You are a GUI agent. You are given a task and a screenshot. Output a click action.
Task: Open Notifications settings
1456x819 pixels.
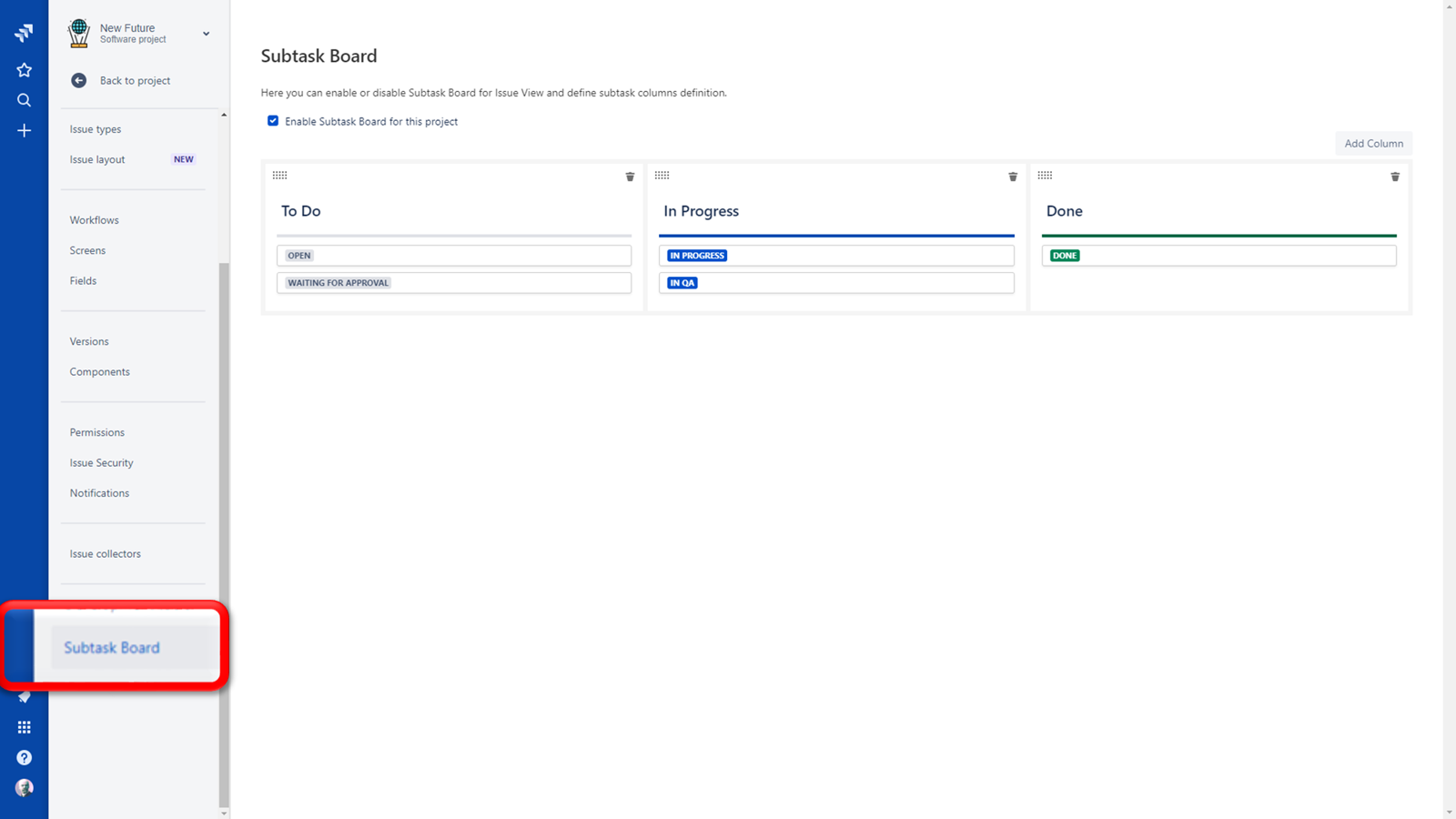click(99, 493)
